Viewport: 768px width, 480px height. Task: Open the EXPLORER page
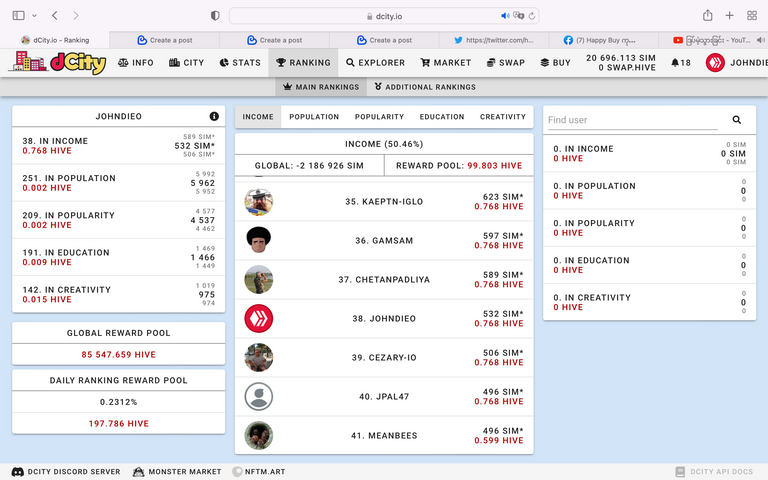click(x=376, y=63)
